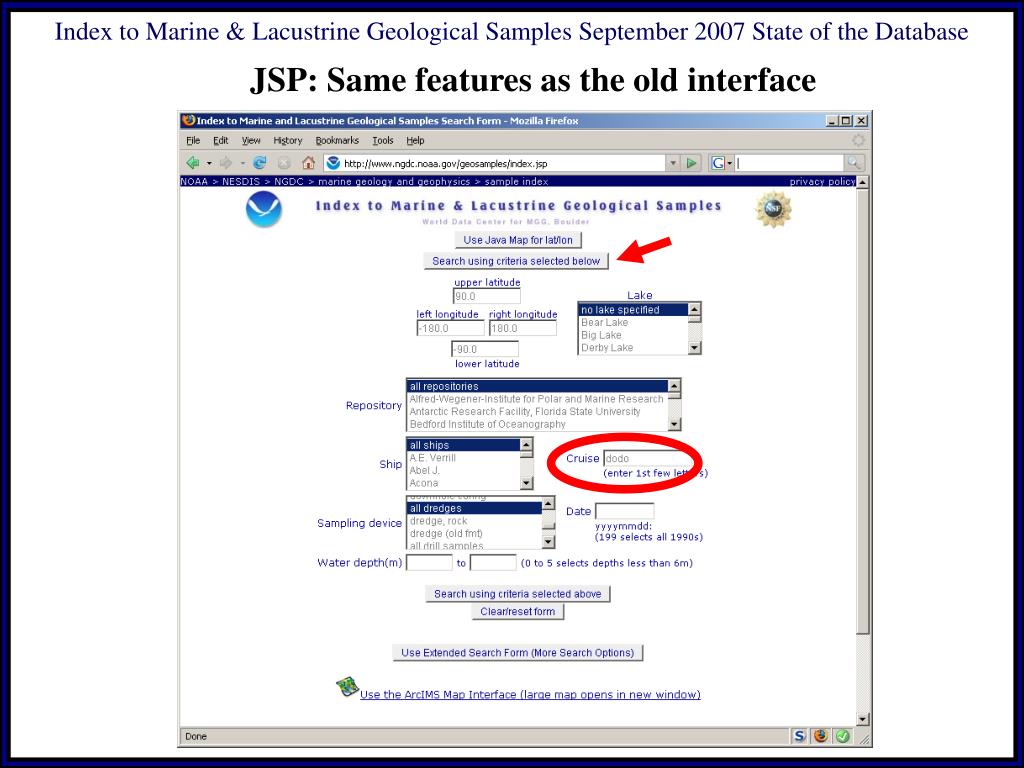Click the stop loading icon
The width and height of the screenshot is (1024, 768).
[x=284, y=163]
